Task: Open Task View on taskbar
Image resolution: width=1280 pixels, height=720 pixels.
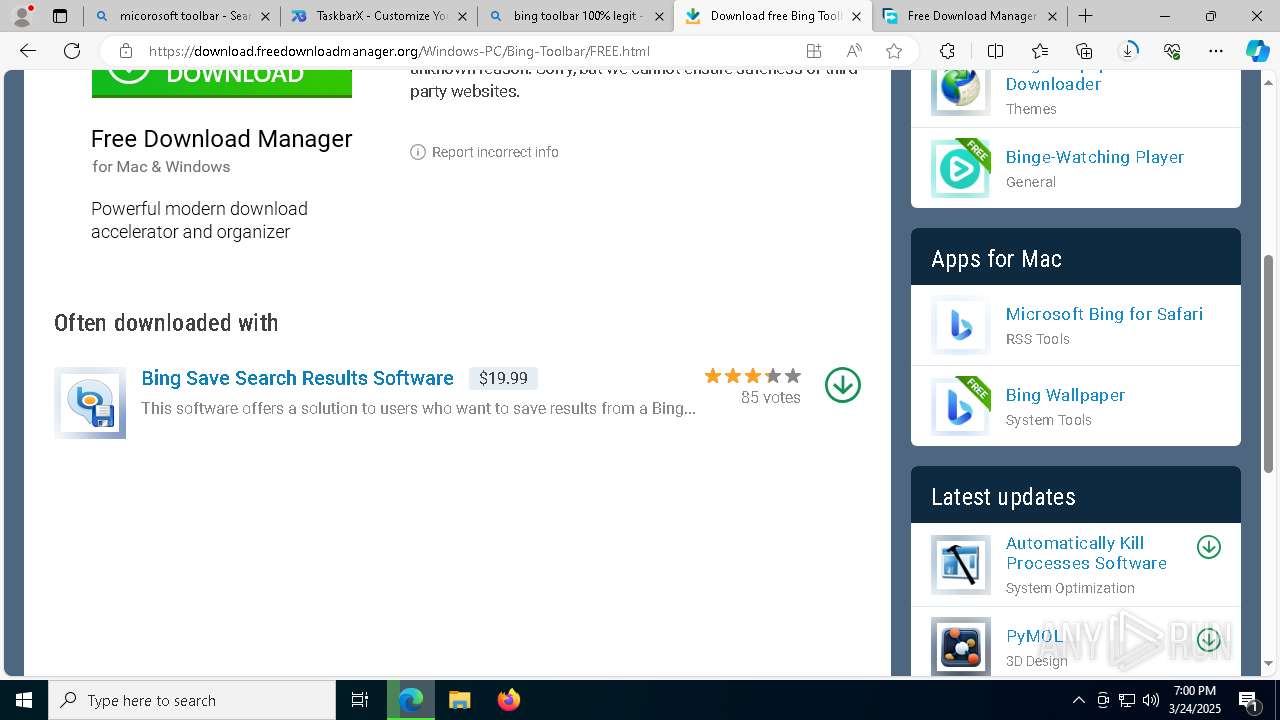Action: point(360,700)
